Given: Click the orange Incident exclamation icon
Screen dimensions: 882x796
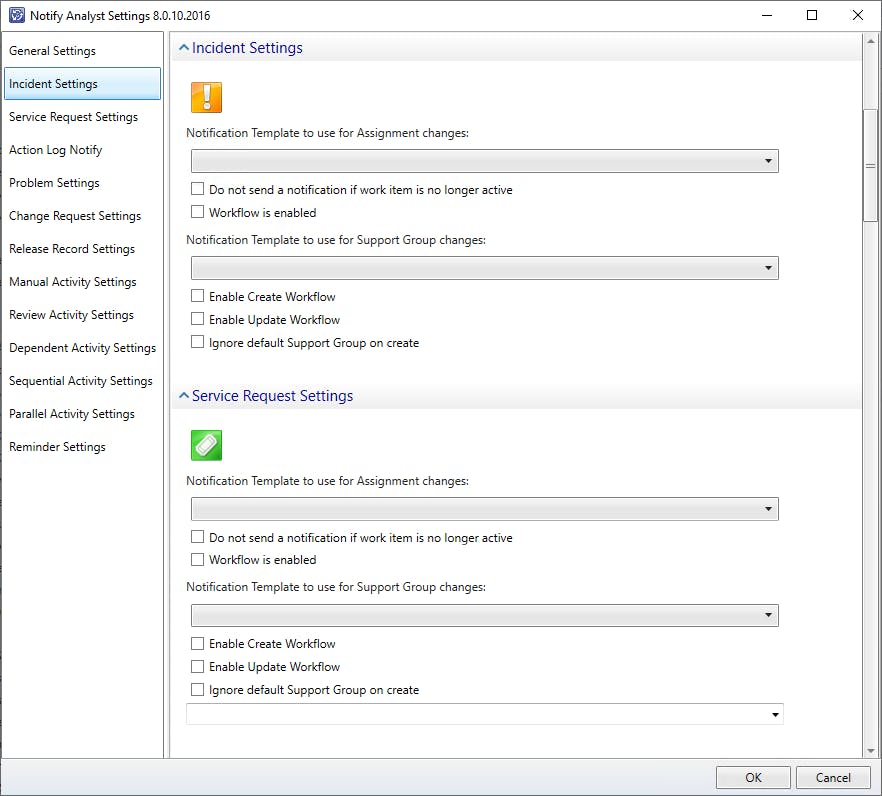Looking at the screenshot, I should pyautogui.click(x=206, y=97).
